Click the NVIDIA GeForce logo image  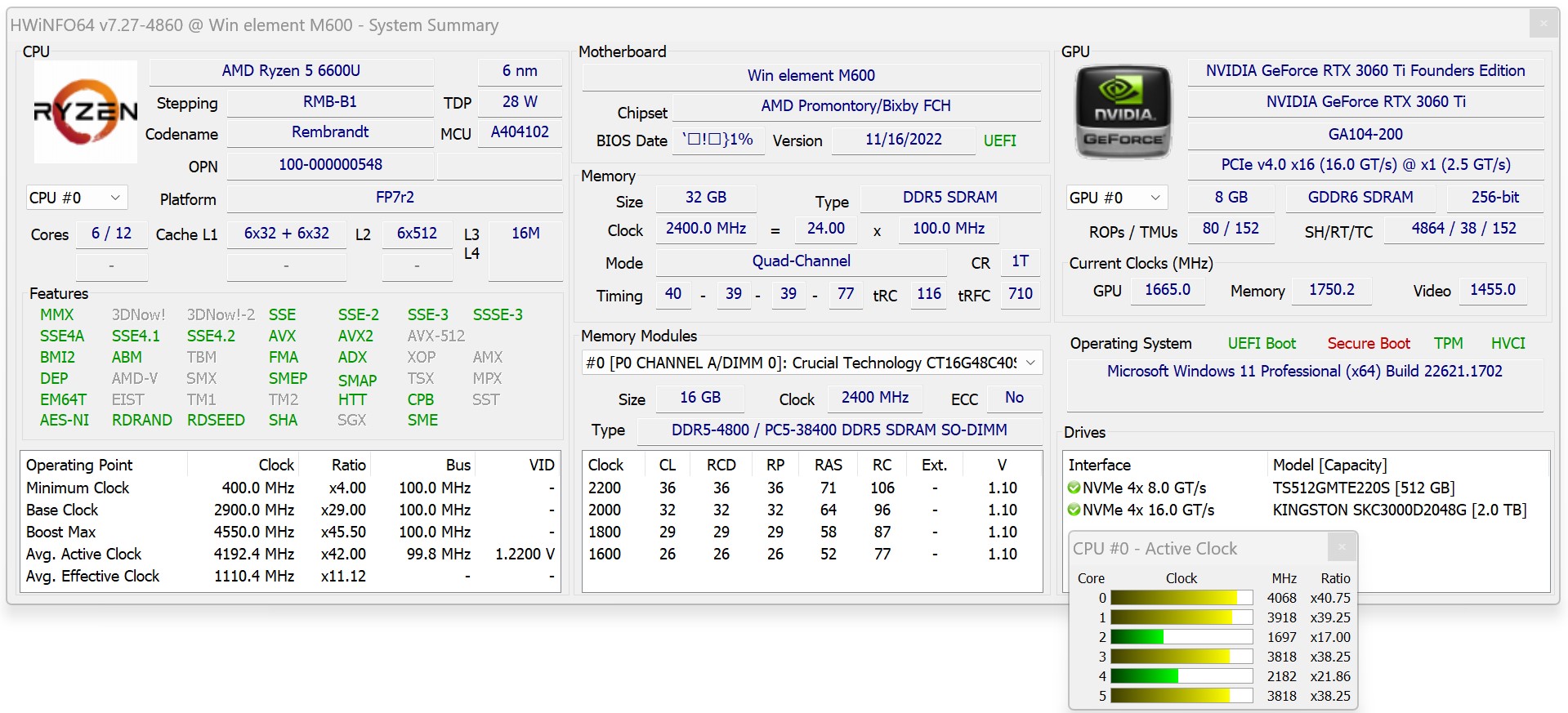1124,112
